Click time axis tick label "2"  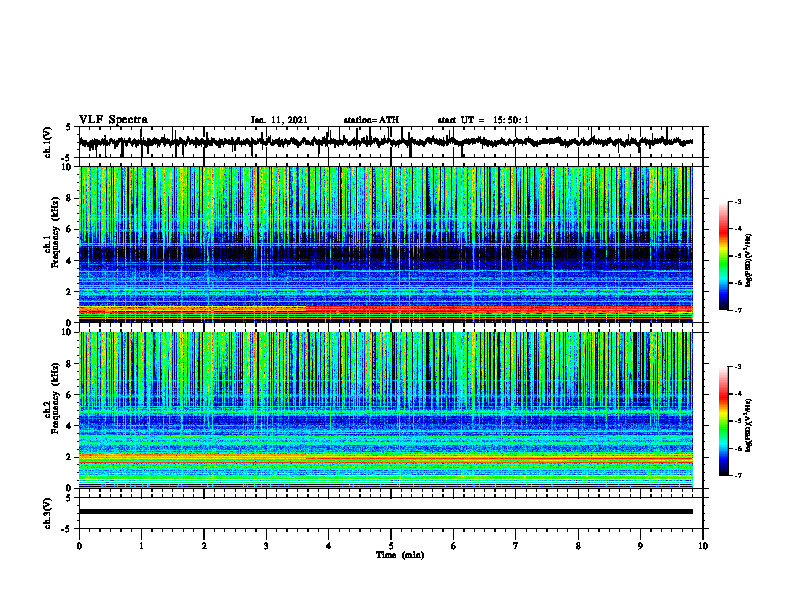[204, 546]
